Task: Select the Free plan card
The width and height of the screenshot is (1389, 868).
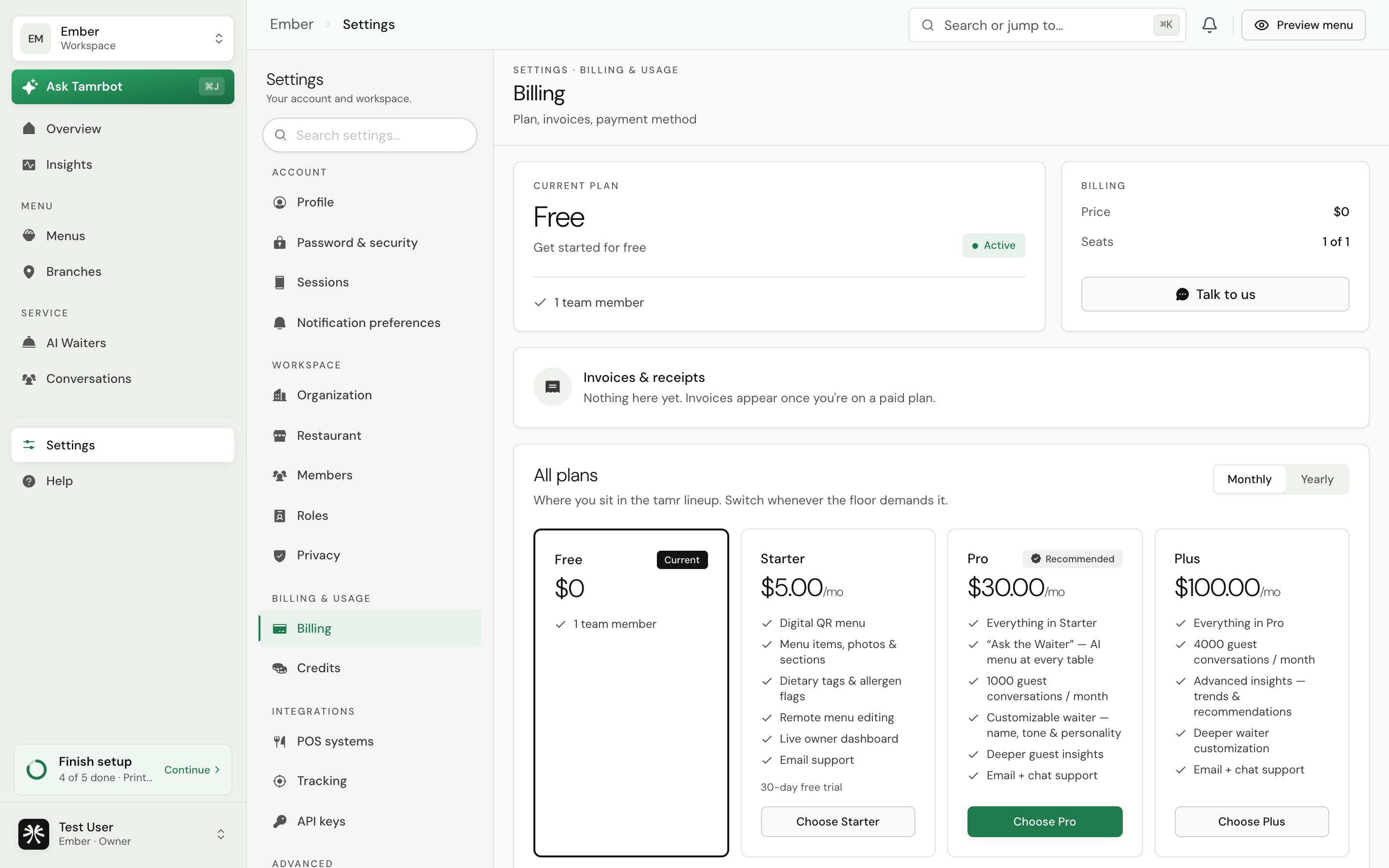Action: click(x=631, y=692)
